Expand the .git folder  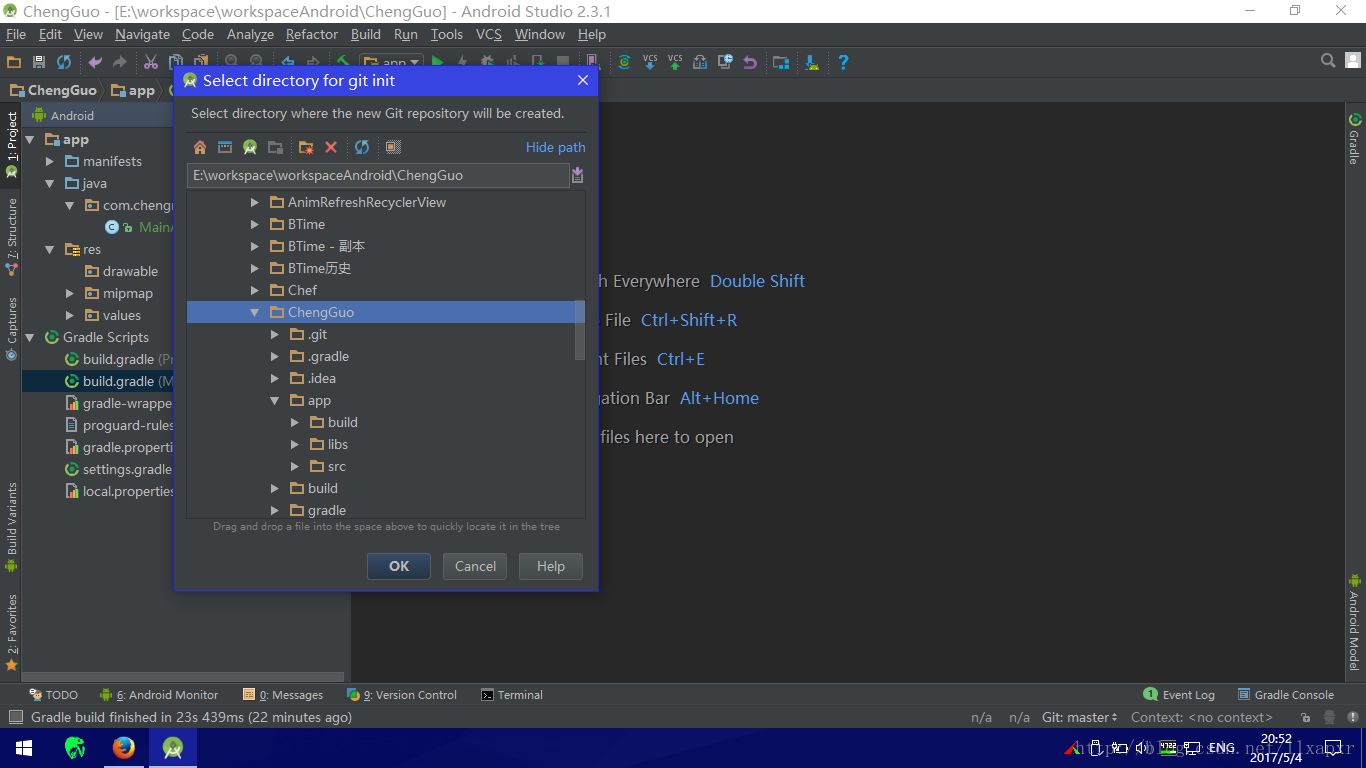point(275,334)
